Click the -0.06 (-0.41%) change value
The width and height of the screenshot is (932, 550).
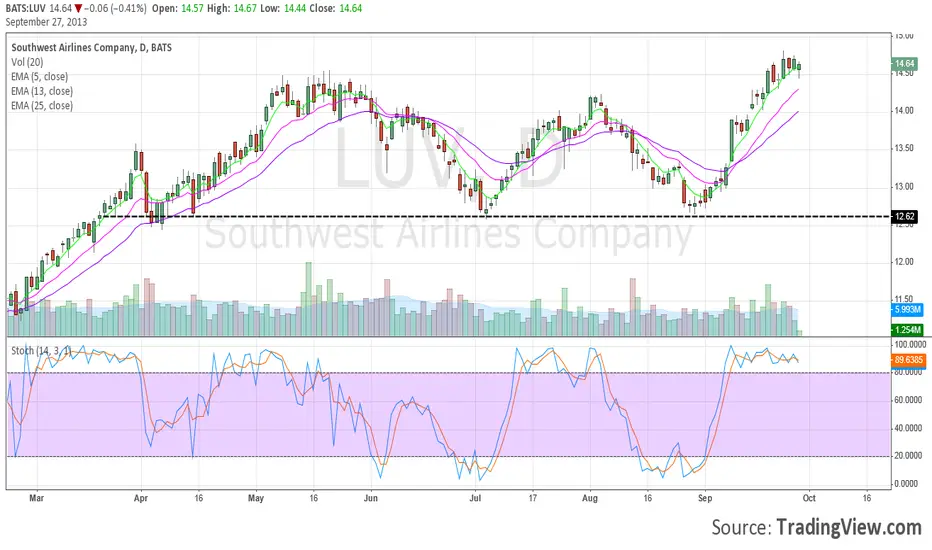tap(115, 8)
